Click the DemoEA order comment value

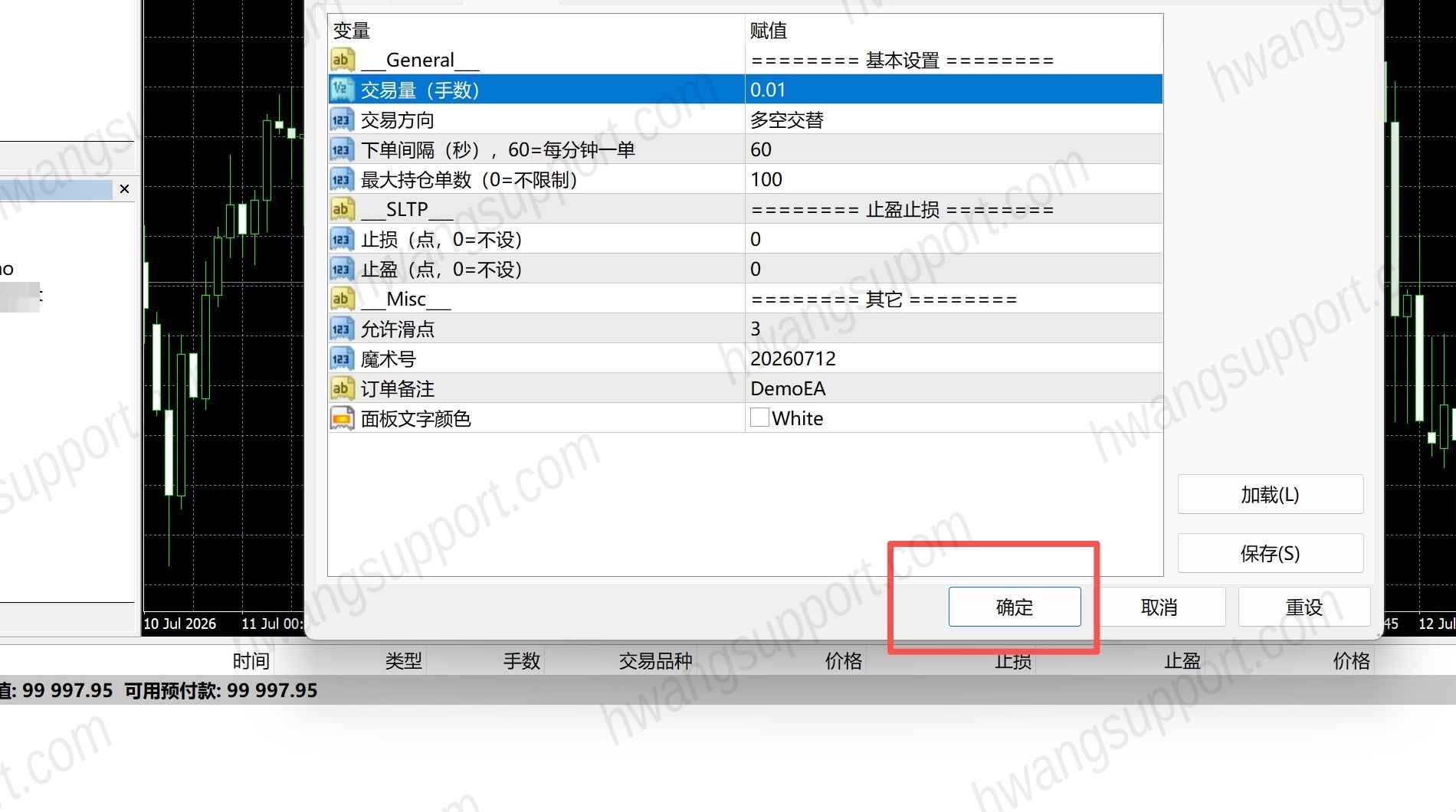pos(788,388)
